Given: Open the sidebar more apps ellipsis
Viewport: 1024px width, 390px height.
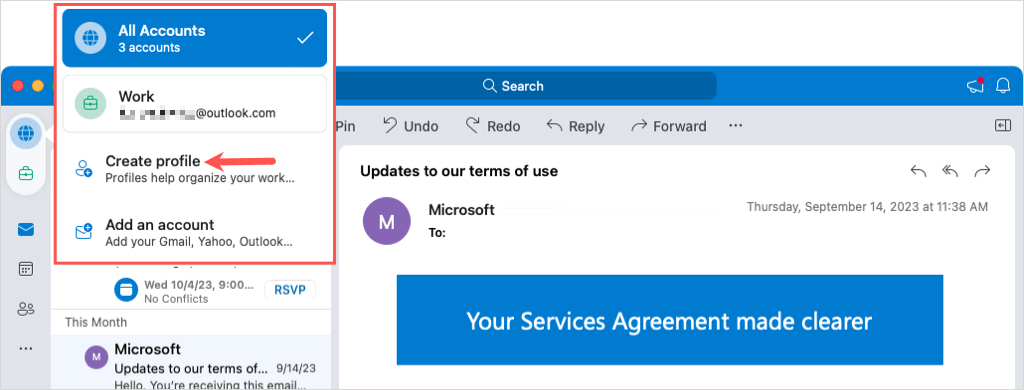Looking at the screenshot, I should [26, 348].
